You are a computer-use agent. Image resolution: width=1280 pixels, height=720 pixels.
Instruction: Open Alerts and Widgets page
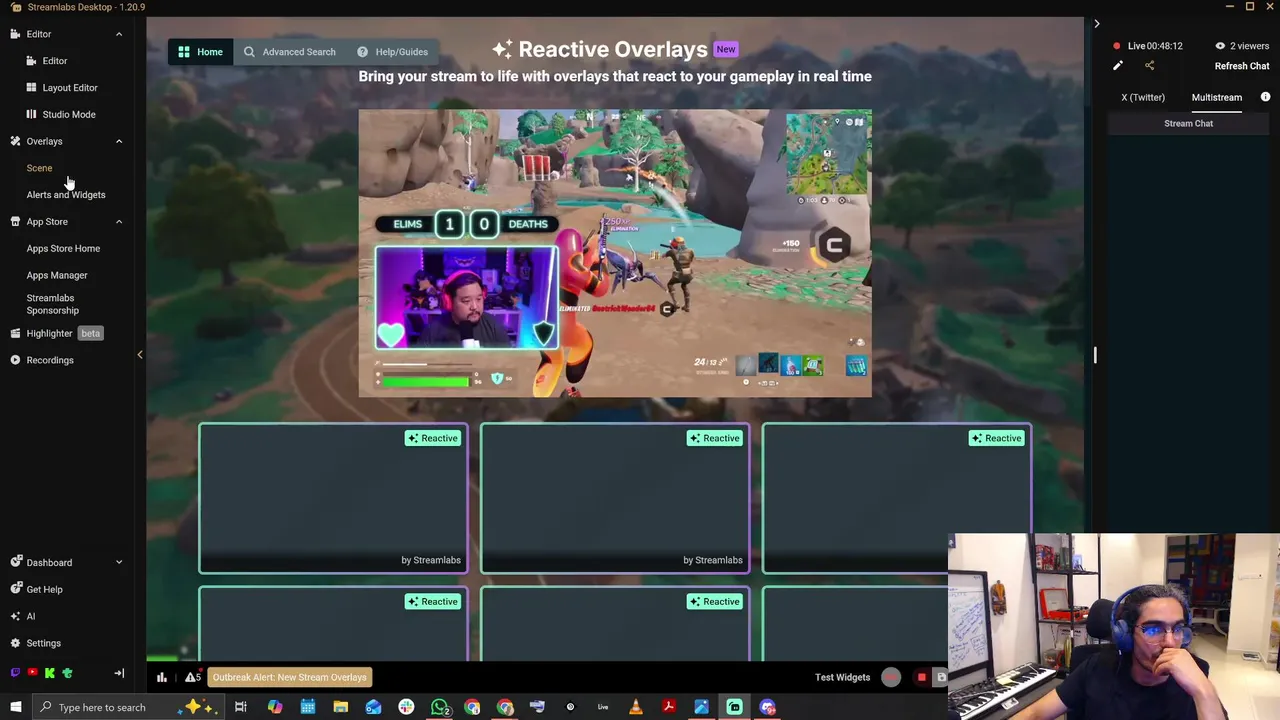66,195
